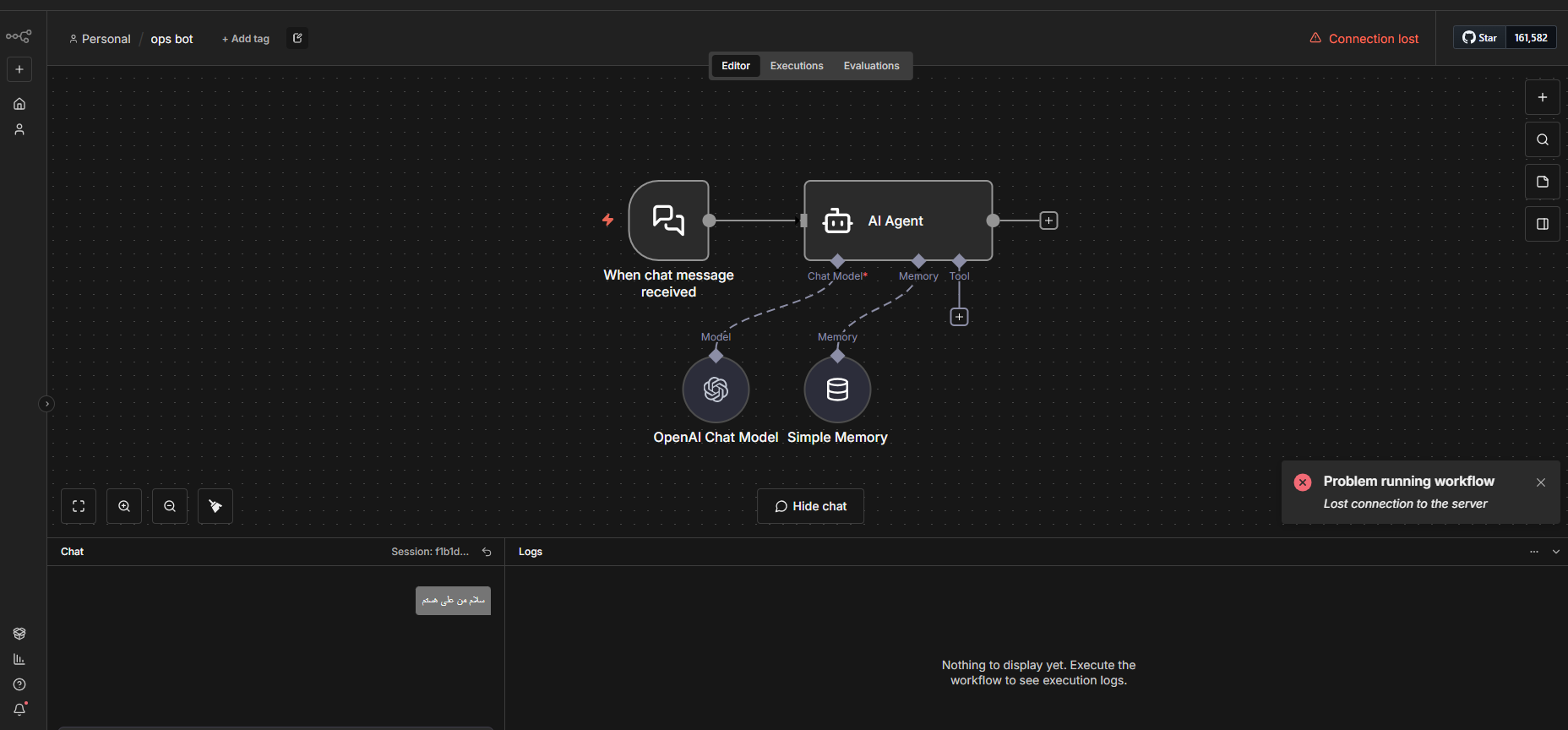
Task: Click the canvas search nodes icon
Action: click(1542, 139)
